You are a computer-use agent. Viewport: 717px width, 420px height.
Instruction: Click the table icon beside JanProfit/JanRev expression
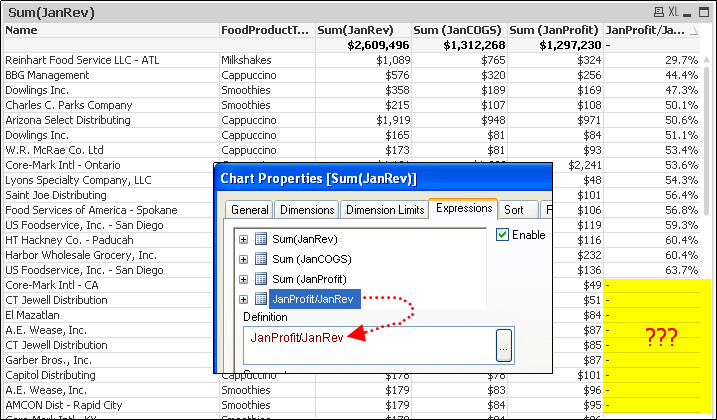(260, 298)
